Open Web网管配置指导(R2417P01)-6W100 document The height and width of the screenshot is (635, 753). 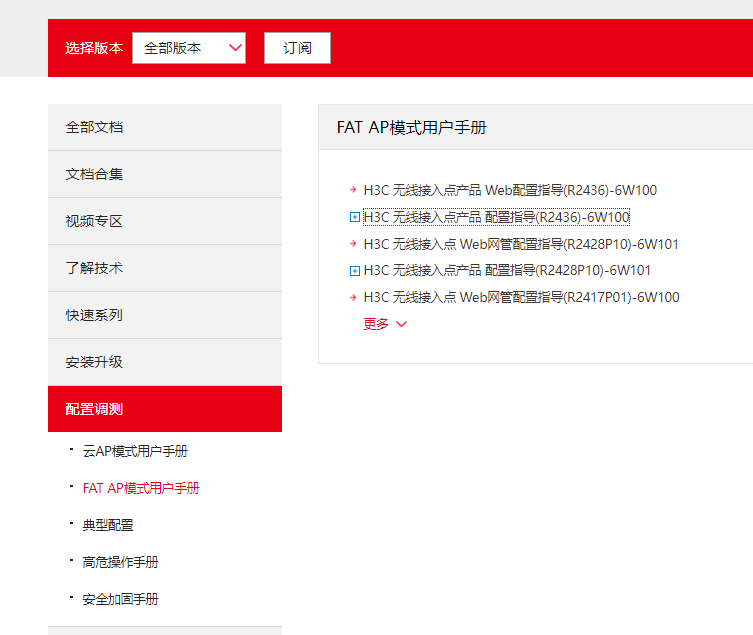[522, 297]
